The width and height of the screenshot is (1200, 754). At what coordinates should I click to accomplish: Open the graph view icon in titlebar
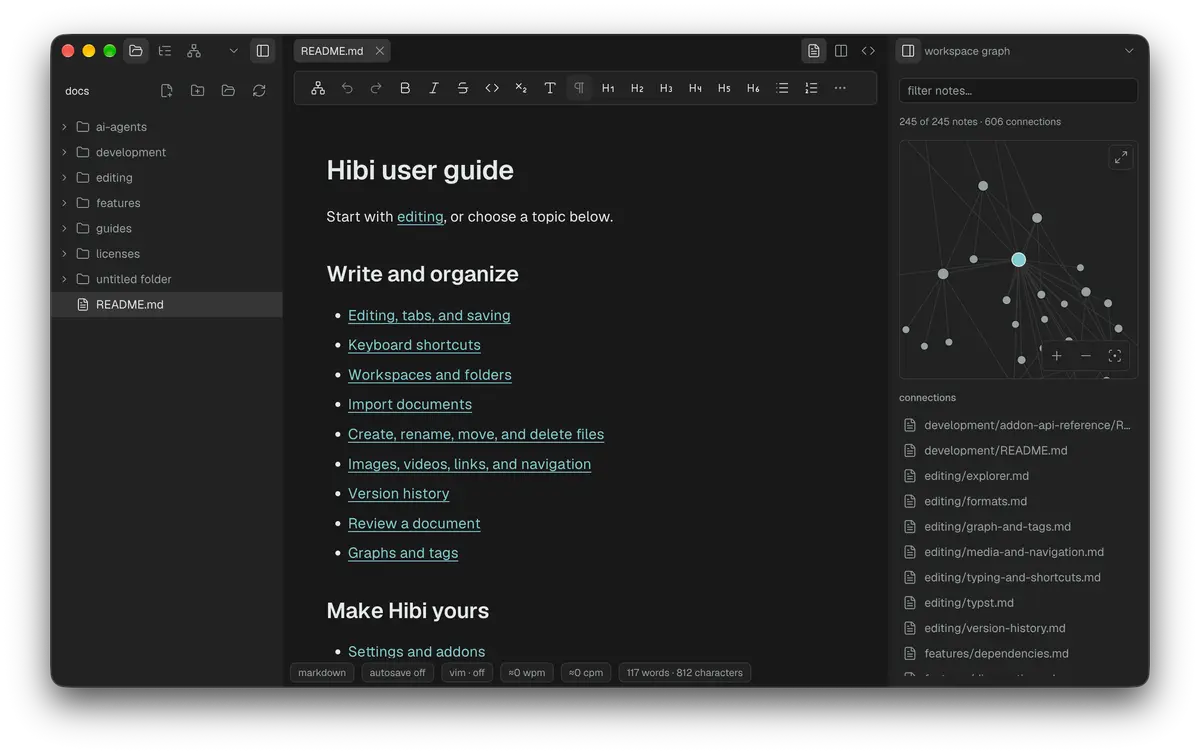194,51
